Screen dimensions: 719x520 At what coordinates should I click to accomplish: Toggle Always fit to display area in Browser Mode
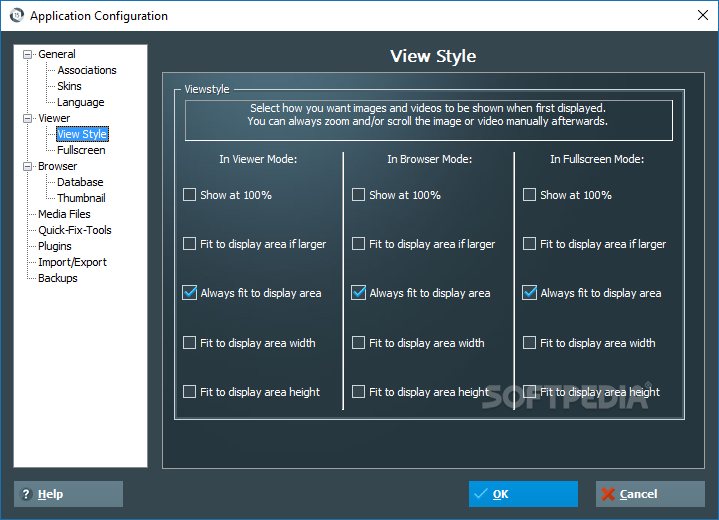coord(359,293)
